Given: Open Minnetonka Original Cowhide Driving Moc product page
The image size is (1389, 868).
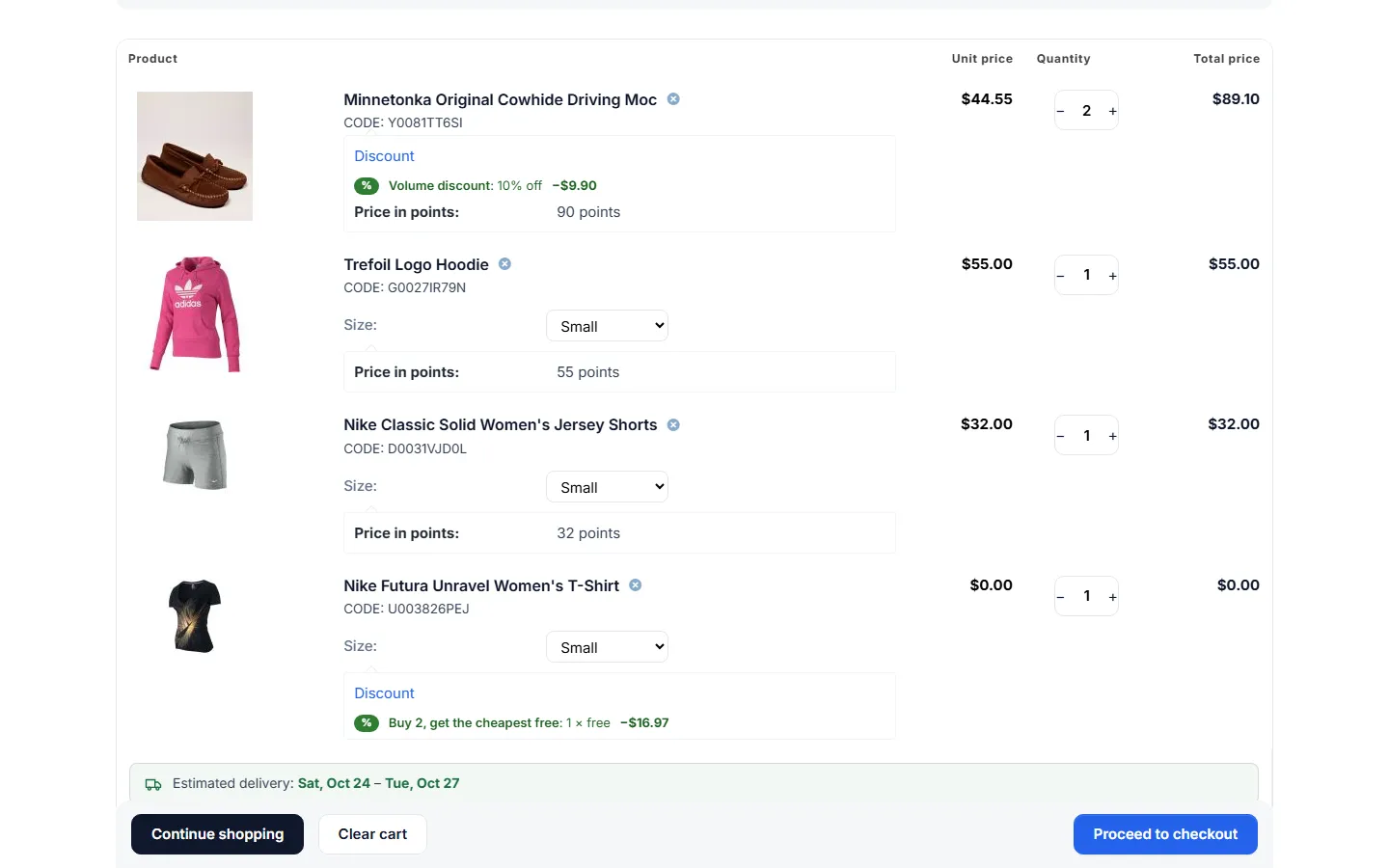Looking at the screenshot, I should click(500, 99).
